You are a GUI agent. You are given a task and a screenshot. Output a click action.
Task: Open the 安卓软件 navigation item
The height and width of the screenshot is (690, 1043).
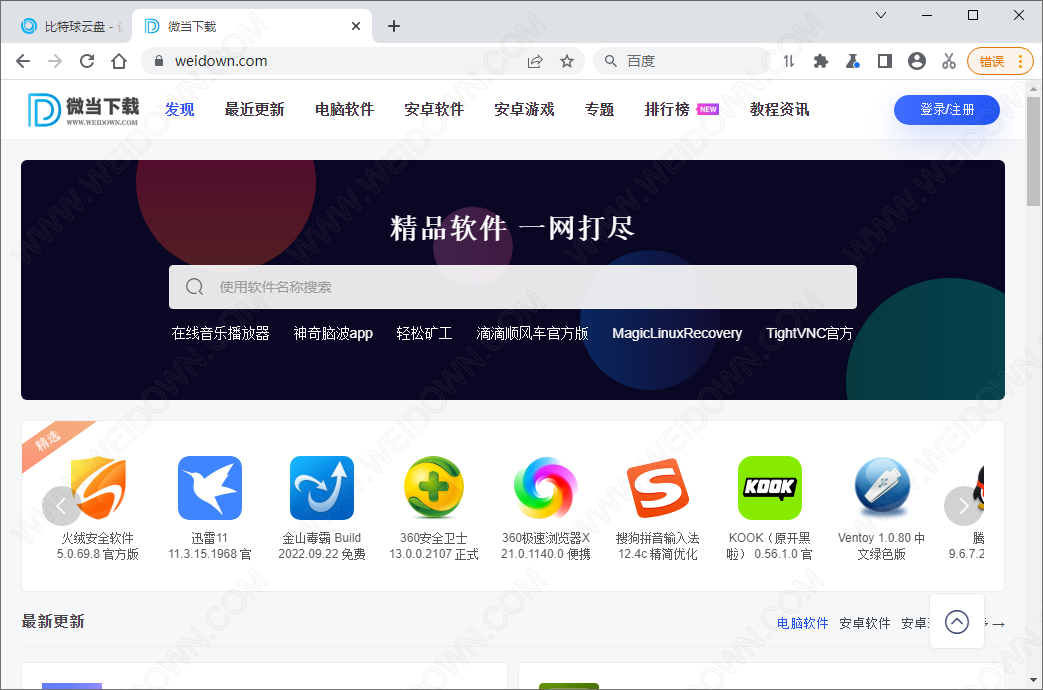coord(434,109)
